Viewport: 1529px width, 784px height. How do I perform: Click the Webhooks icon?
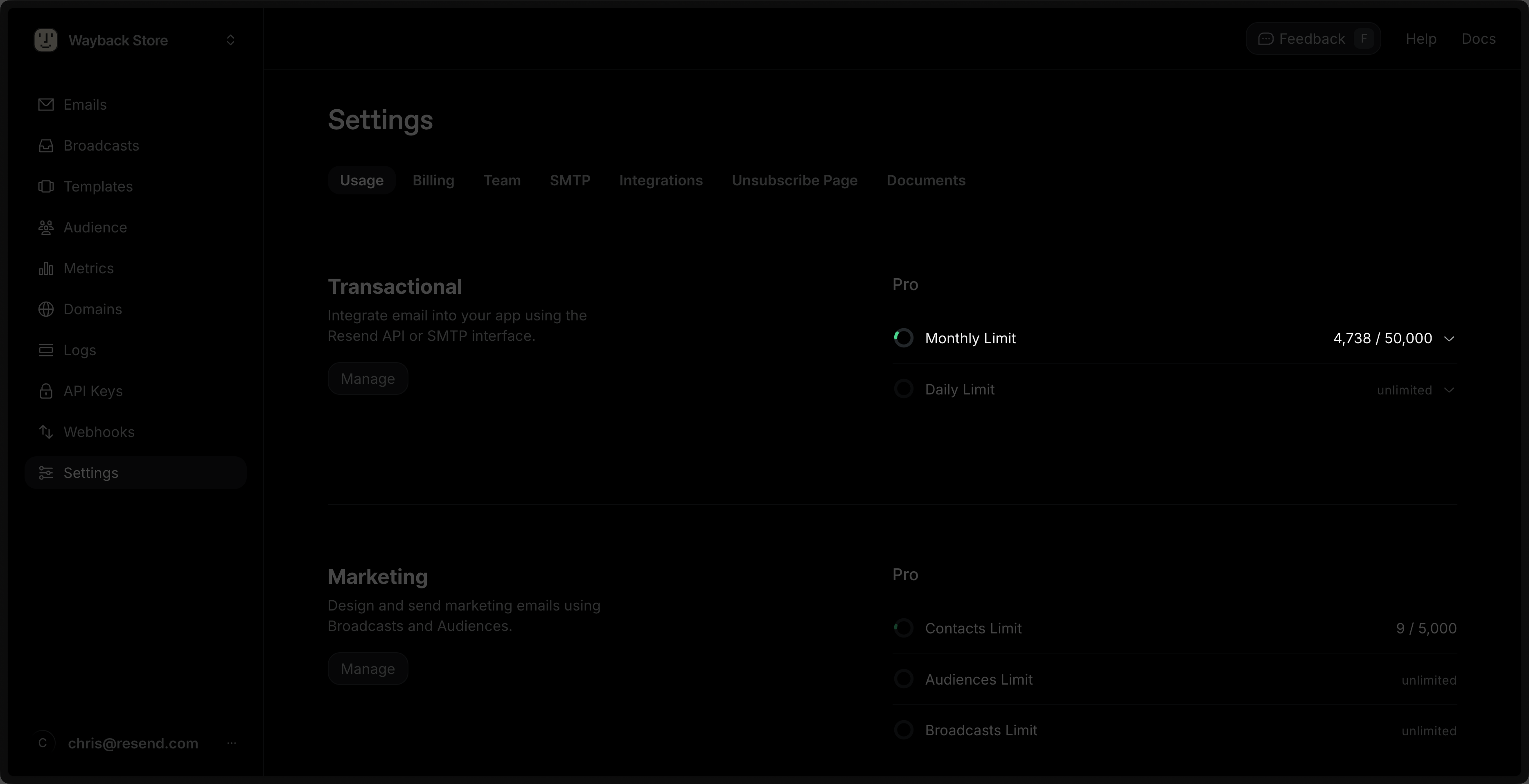(46, 431)
